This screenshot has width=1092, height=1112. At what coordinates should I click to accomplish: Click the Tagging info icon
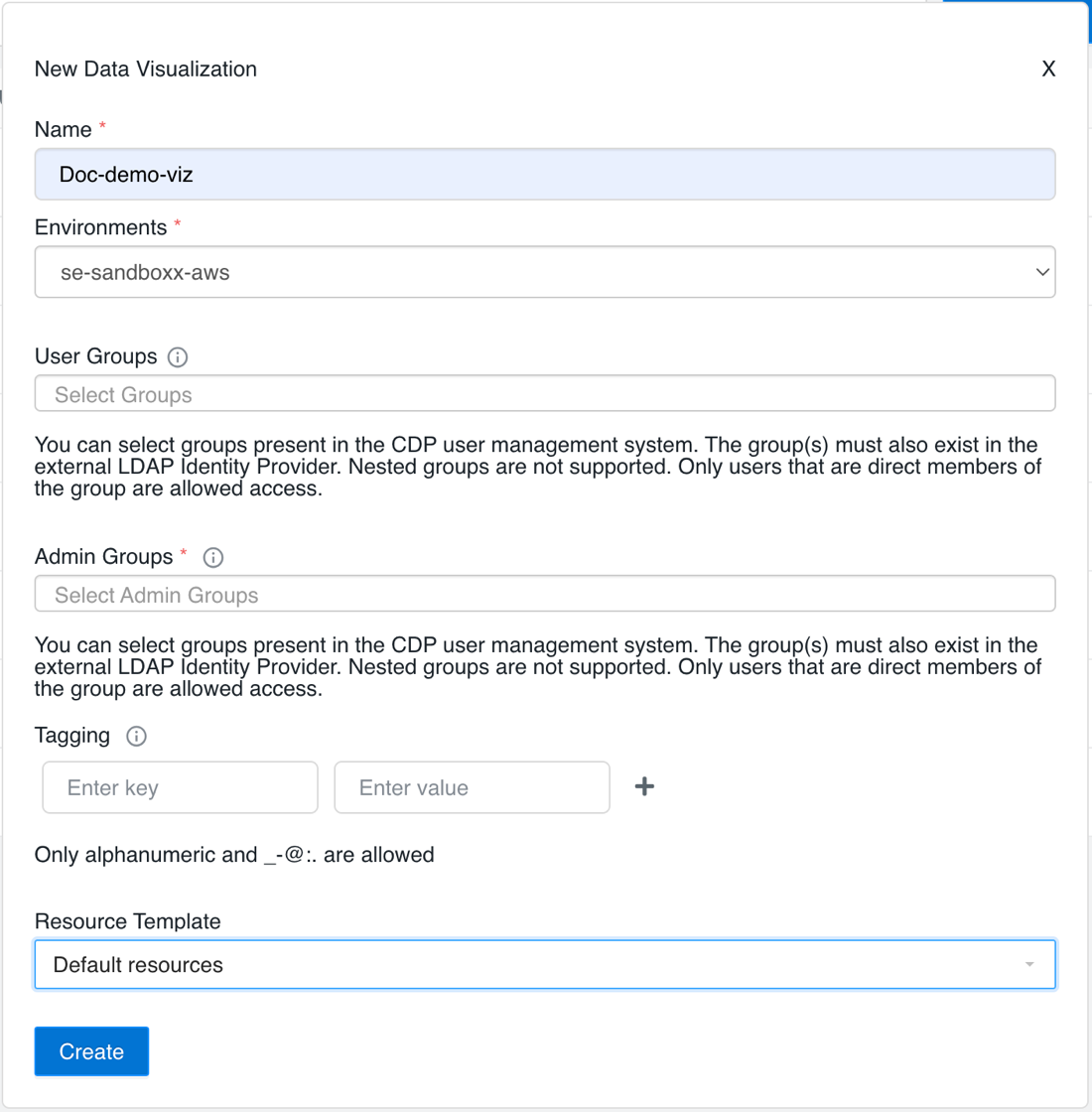[x=136, y=736]
